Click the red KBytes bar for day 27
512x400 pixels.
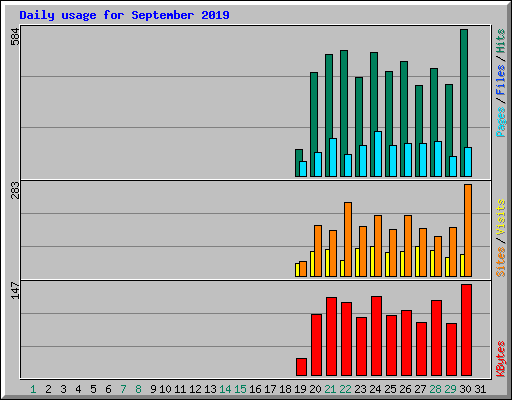(x=421, y=349)
